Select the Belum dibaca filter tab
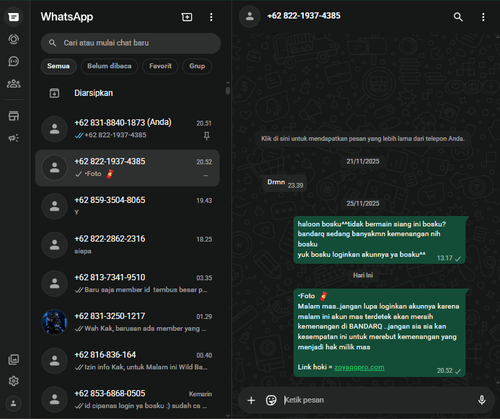The image size is (500, 419). click(x=109, y=66)
